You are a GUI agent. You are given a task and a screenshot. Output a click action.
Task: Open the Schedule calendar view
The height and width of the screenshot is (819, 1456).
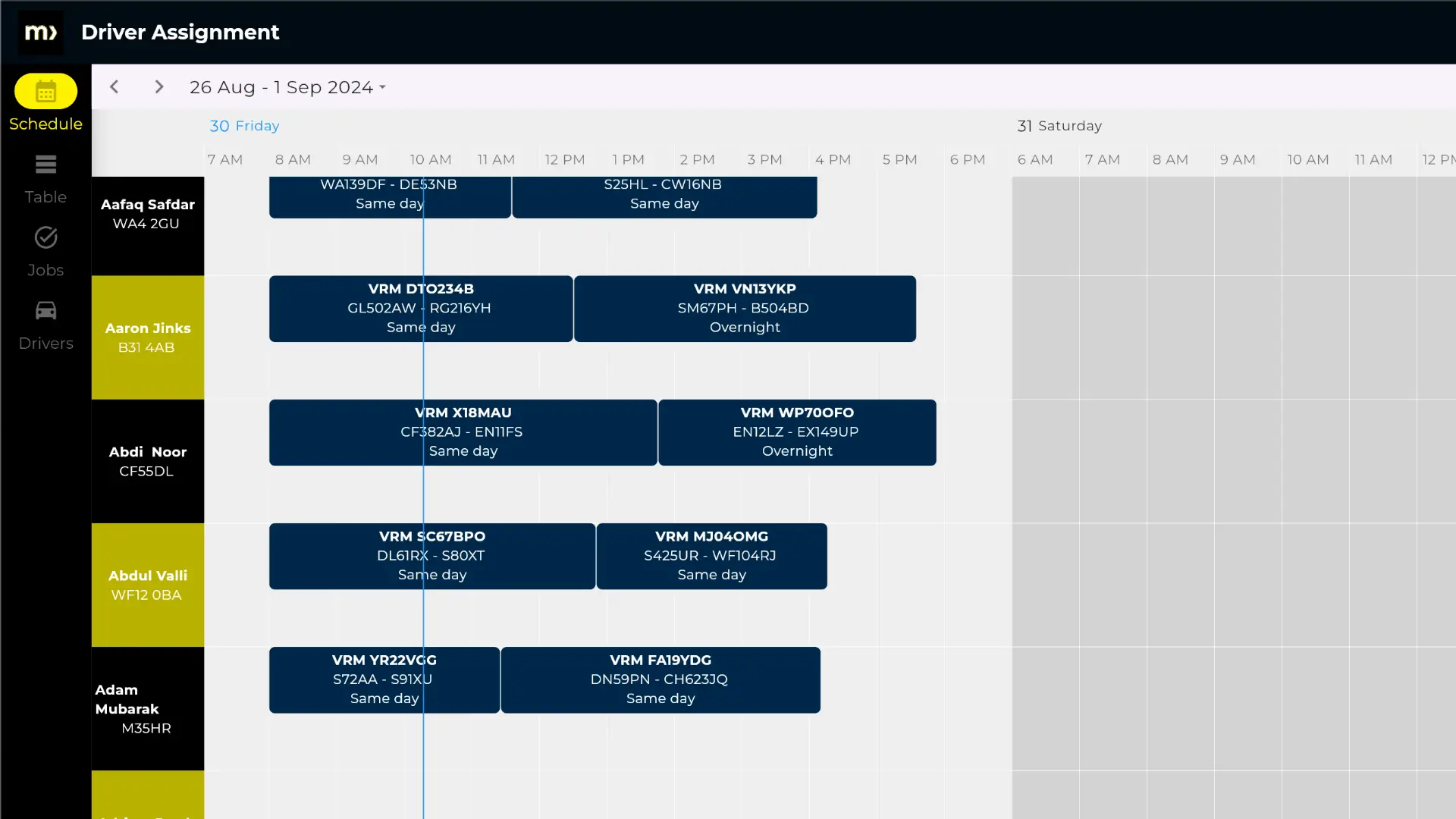pyautogui.click(x=45, y=103)
